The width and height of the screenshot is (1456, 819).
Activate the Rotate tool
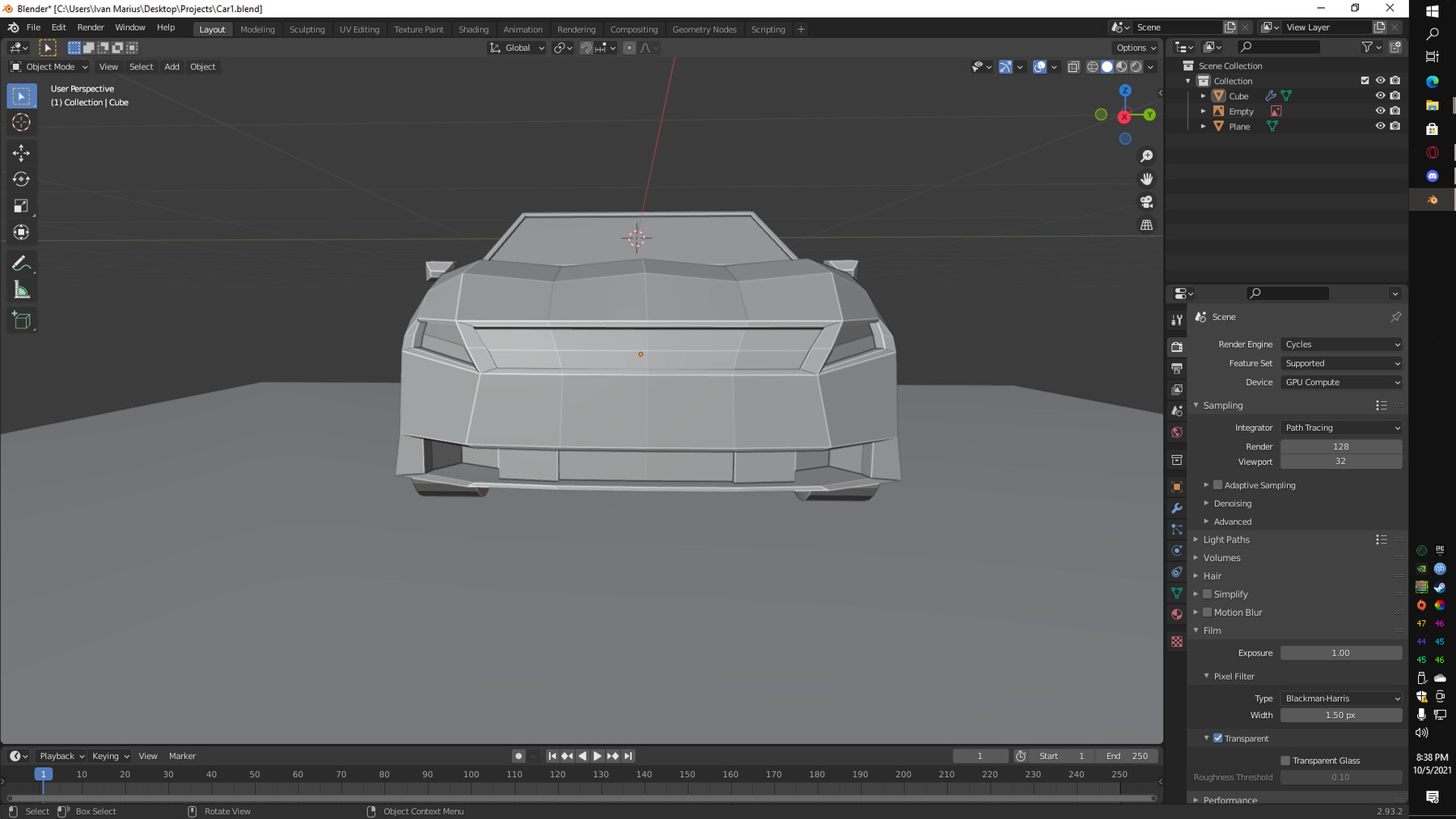click(x=22, y=179)
